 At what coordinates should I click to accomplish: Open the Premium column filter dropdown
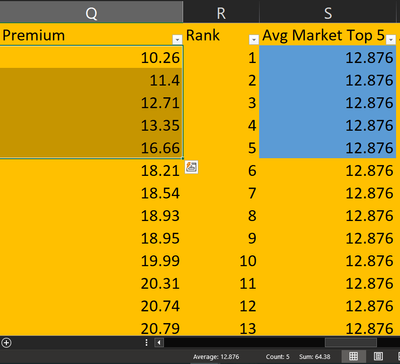tap(177, 40)
